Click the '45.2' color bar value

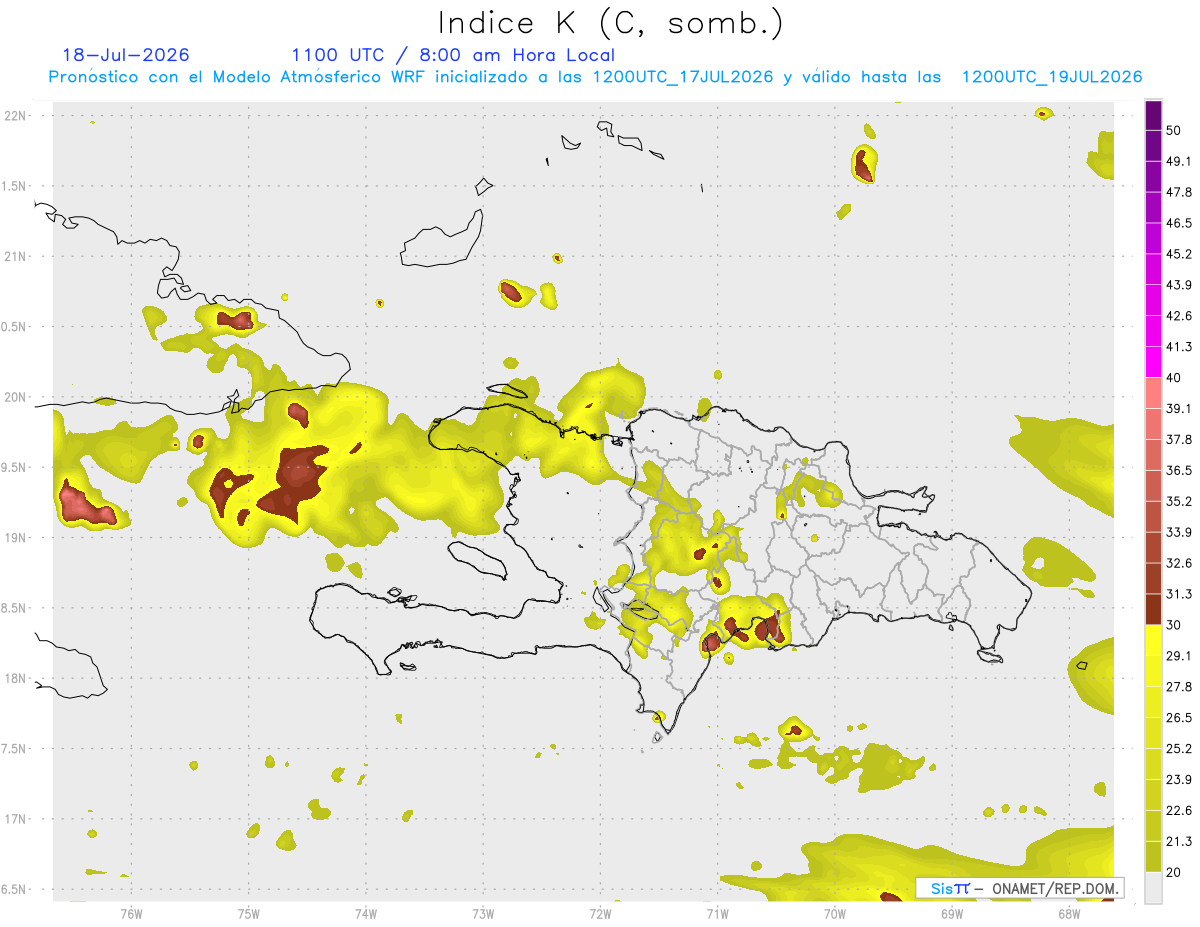tap(1180, 254)
